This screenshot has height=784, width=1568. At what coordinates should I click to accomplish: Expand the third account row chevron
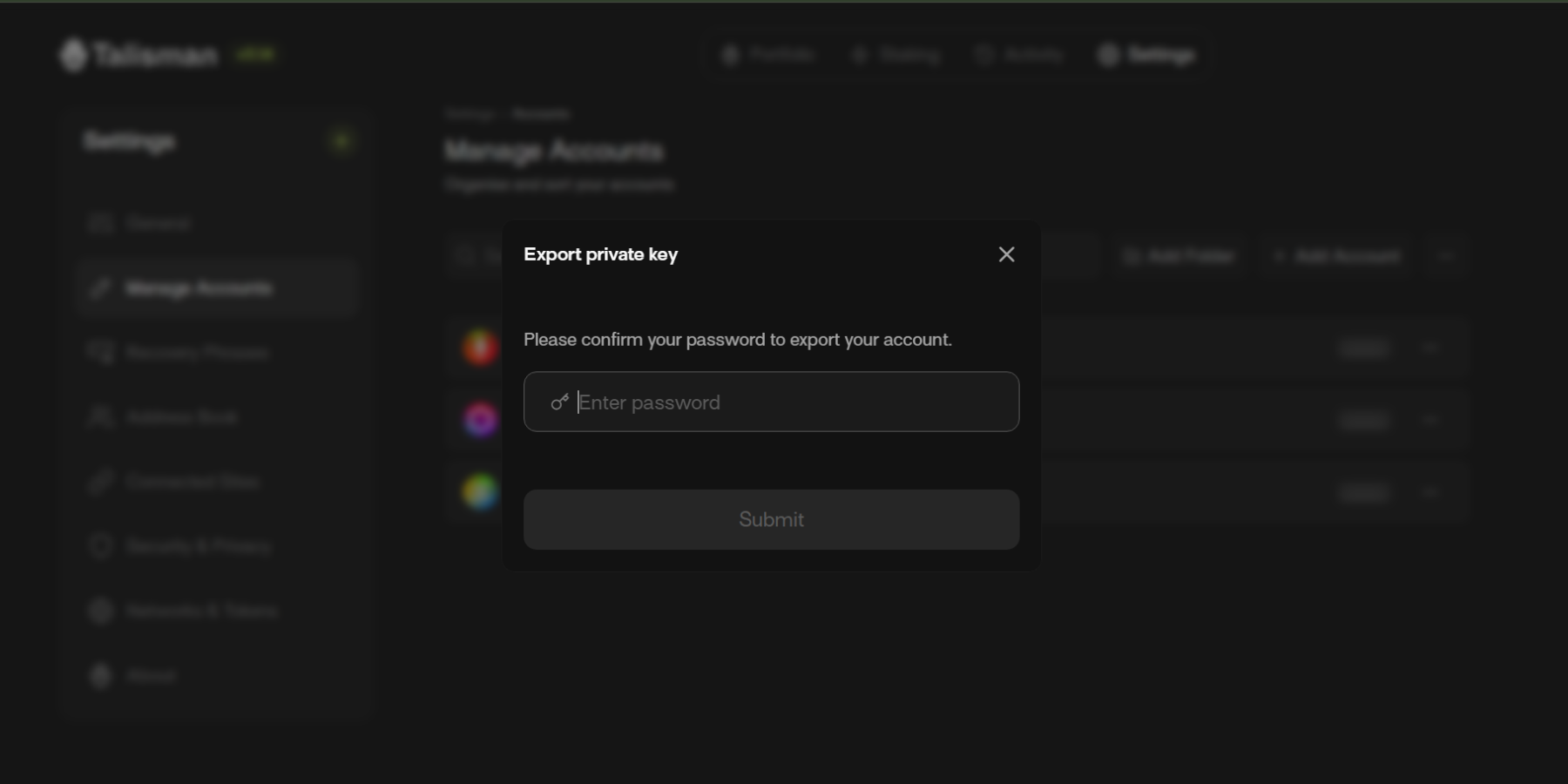click(1429, 493)
